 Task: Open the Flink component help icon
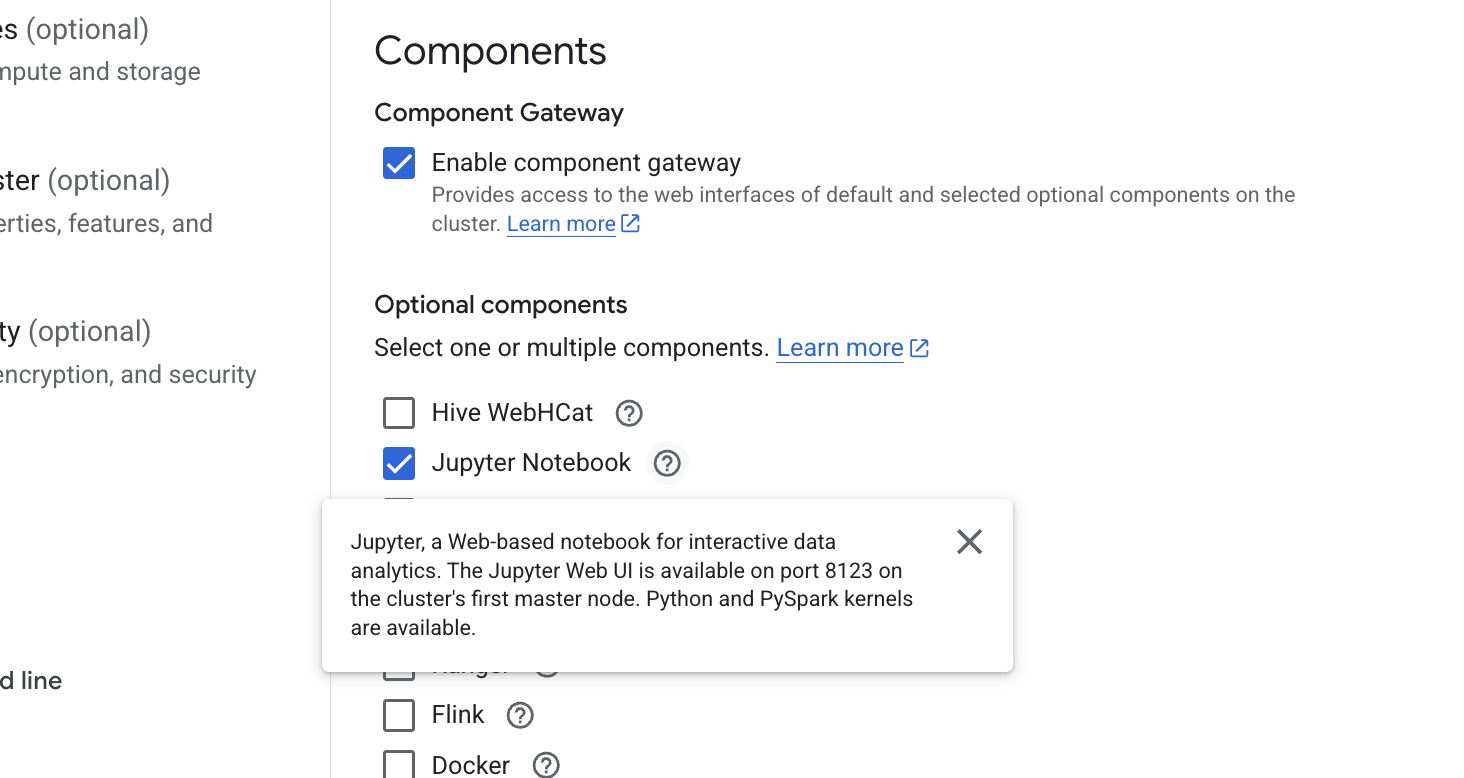tap(519, 715)
